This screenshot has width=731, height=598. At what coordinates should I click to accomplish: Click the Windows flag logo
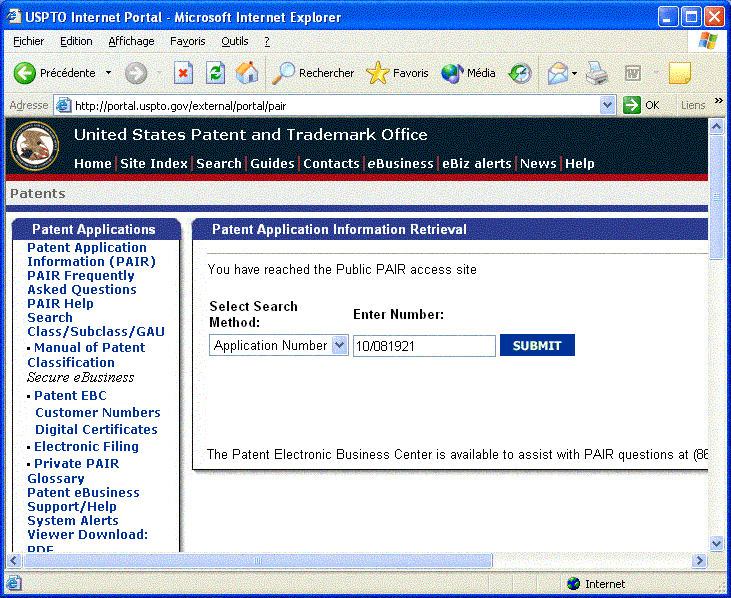(x=708, y=41)
